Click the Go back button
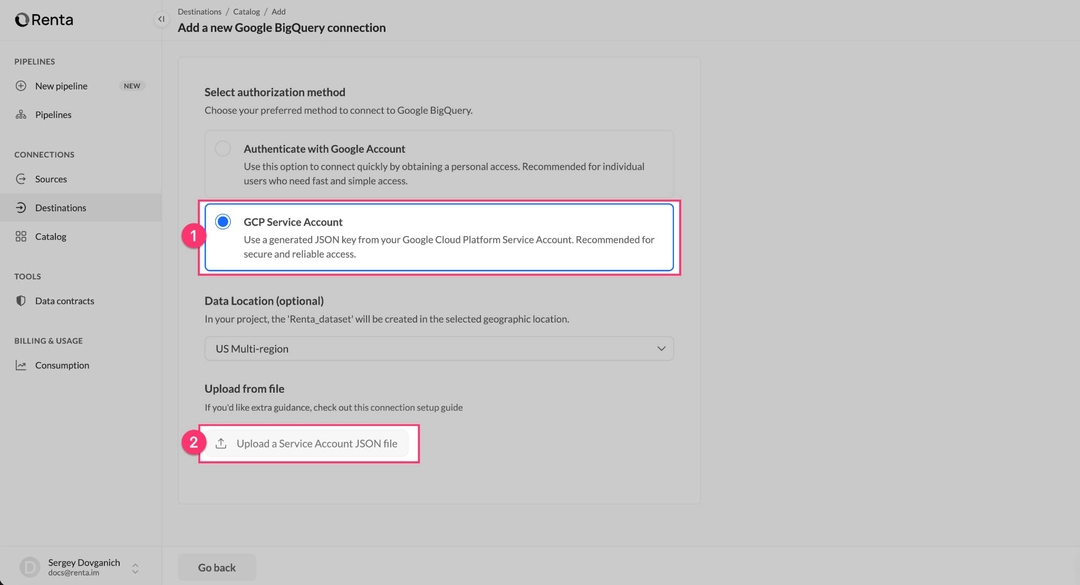This screenshot has width=1080, height=585. [216, 566]
